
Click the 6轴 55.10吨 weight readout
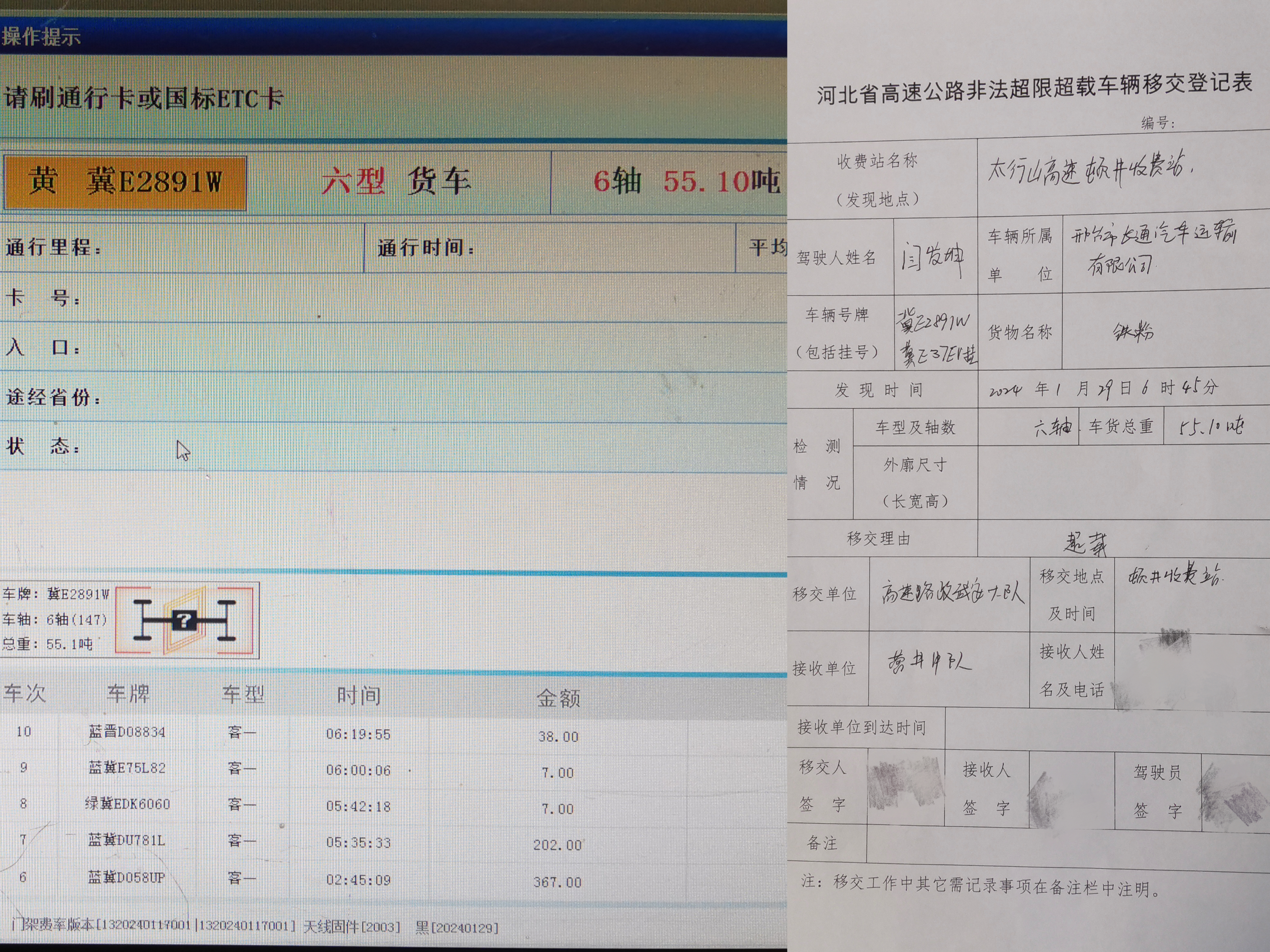pyautogui.click(x=687, y=181)
